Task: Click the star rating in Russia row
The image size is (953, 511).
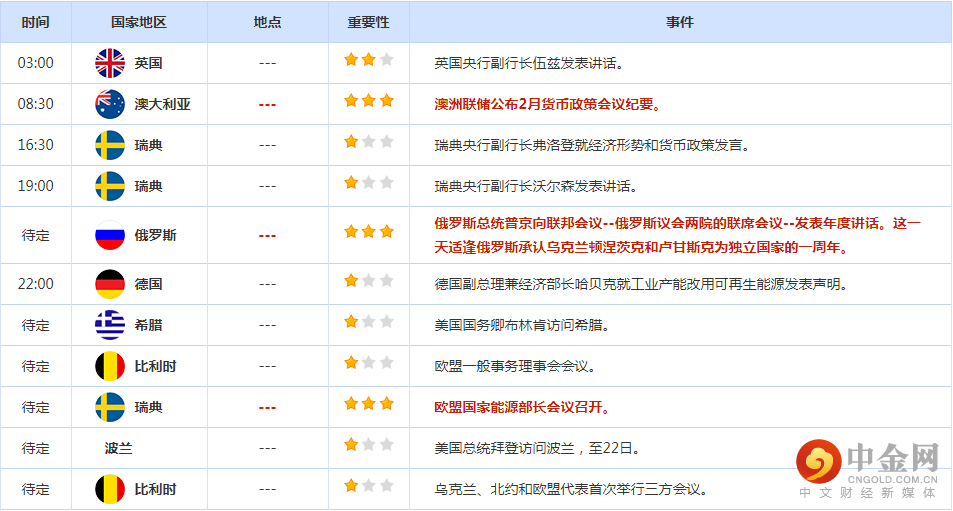Action: [x=368, y=232]
